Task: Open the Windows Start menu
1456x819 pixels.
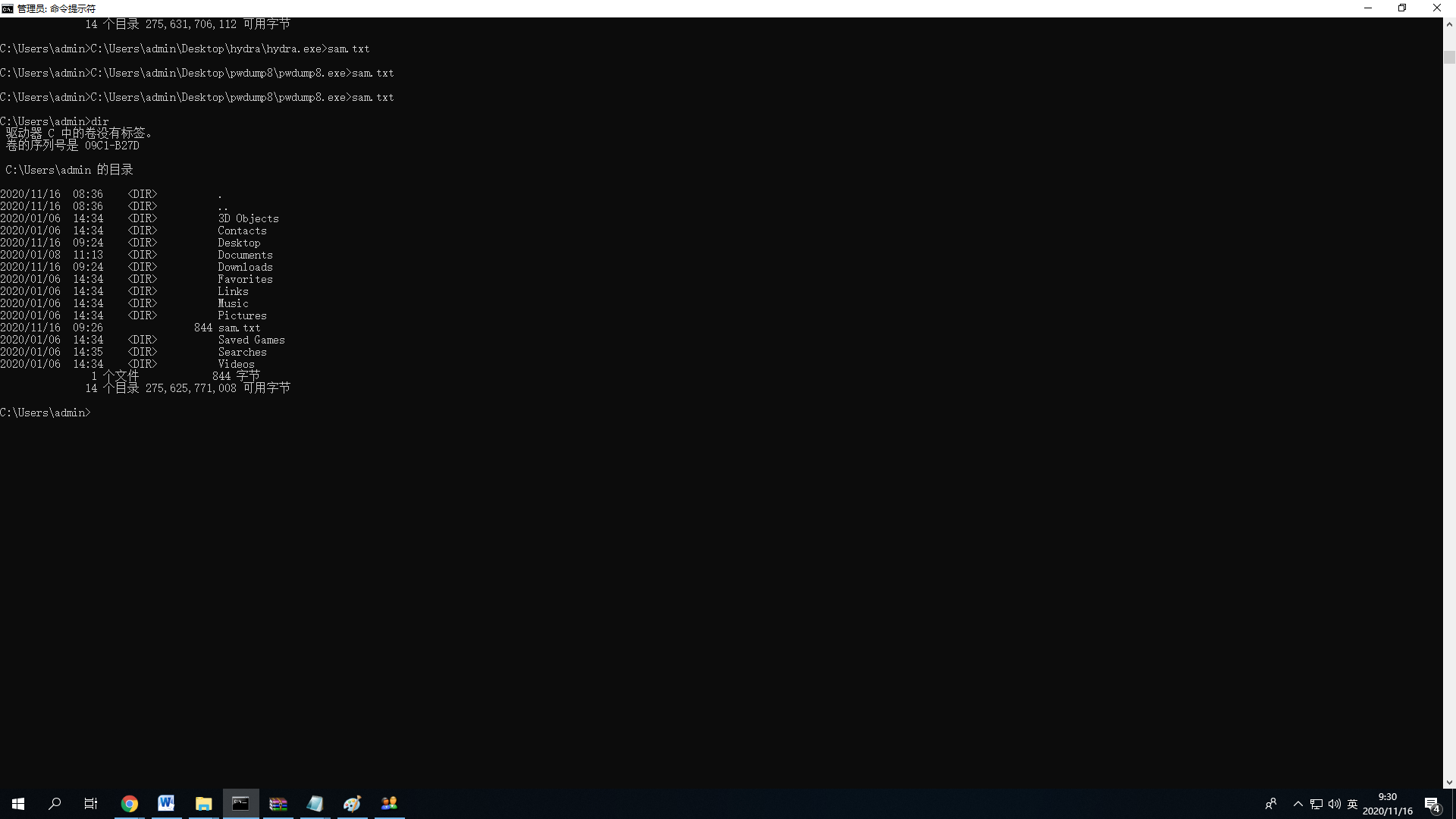Action: coord(18,804)
